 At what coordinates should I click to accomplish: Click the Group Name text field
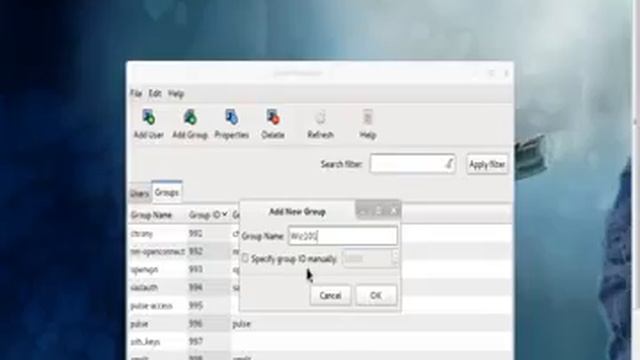[343, 236]
